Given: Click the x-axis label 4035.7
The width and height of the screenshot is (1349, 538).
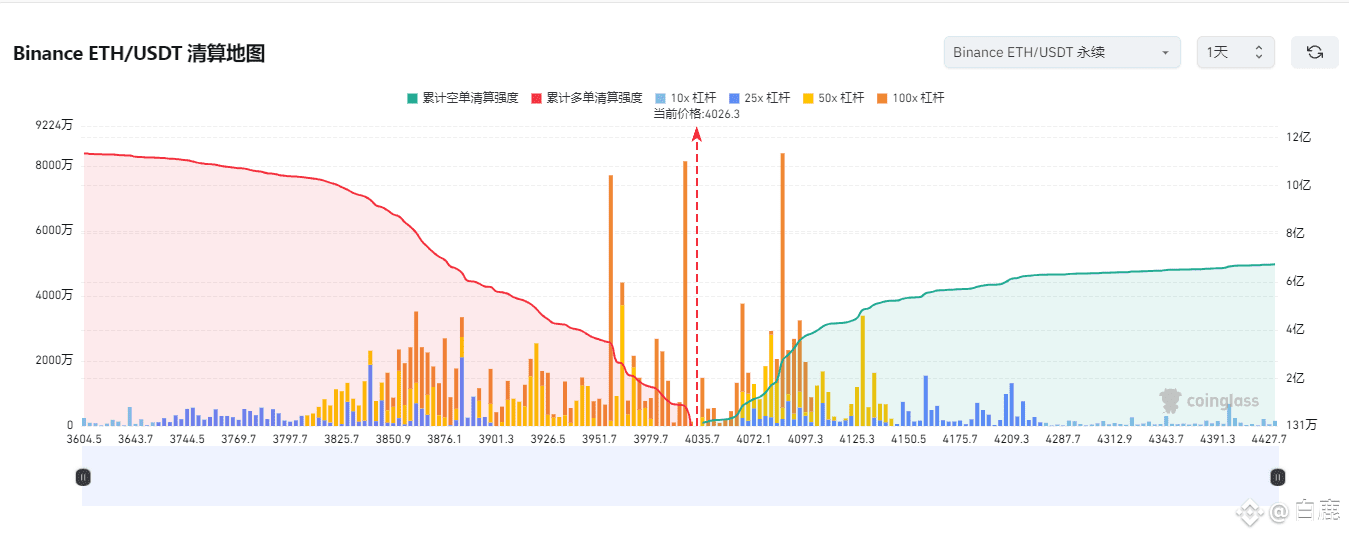Looking at the screenshot, I should 700,439.
